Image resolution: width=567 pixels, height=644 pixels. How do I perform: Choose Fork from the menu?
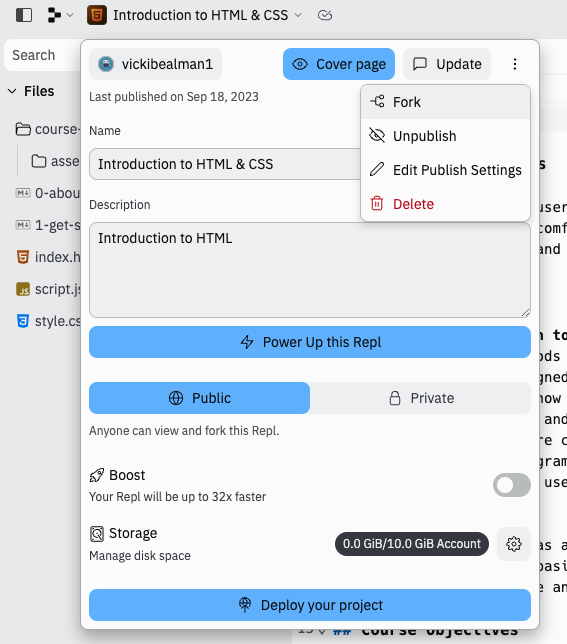(445, 102)
